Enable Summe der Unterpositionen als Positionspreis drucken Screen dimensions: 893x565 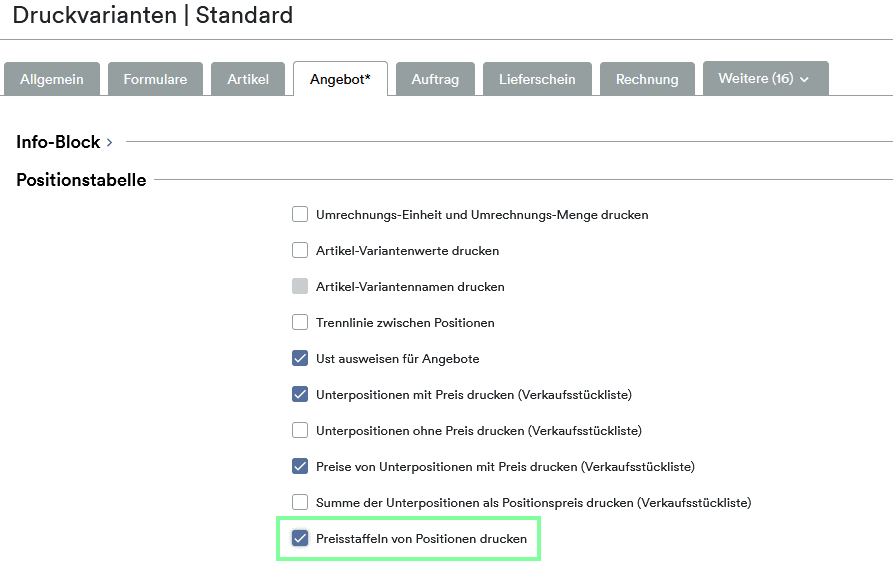300,502
